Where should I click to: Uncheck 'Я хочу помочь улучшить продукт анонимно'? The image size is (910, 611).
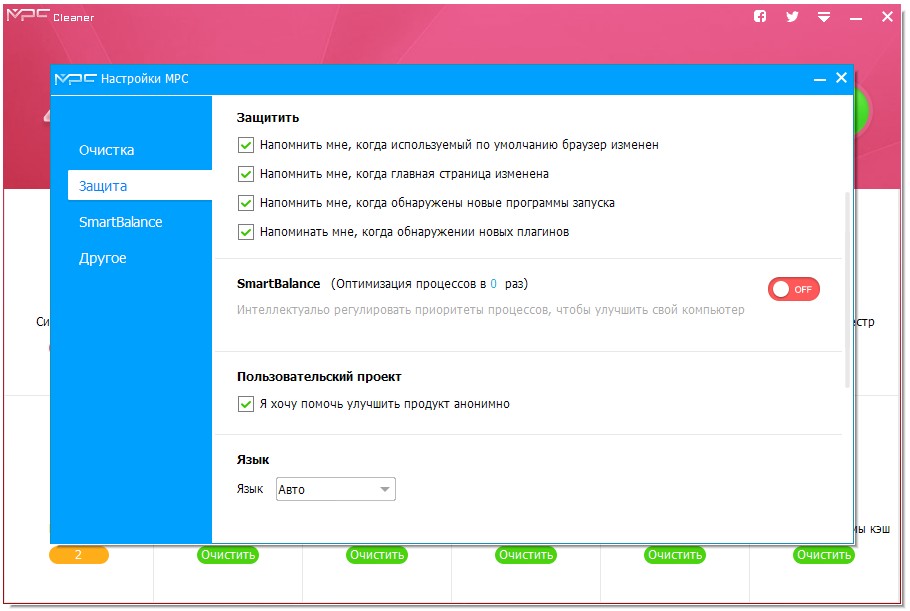245,404
